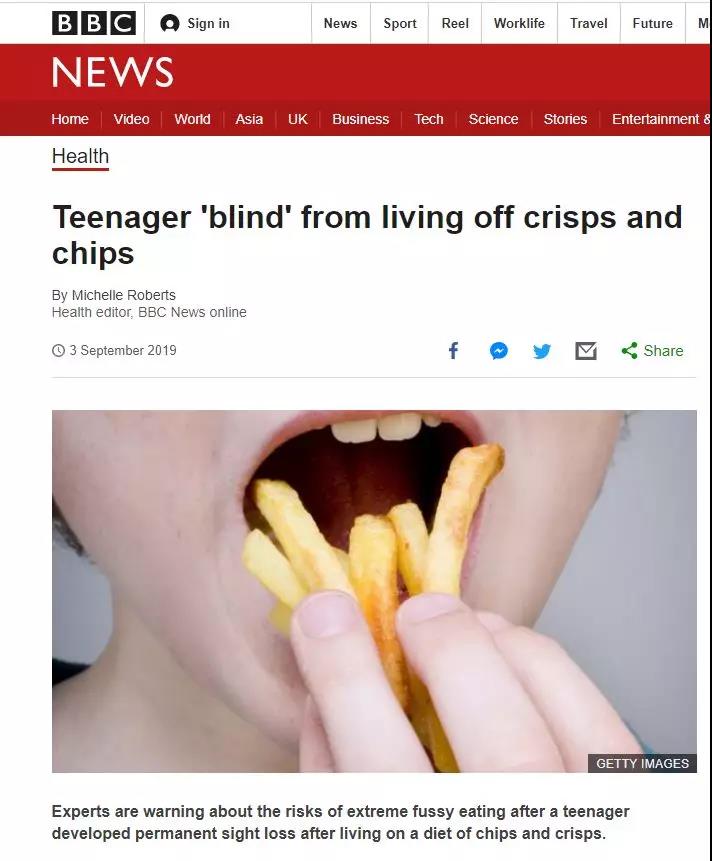Go to Worklife section
Screen dimensions: 712x861
[x=519, y=23]
